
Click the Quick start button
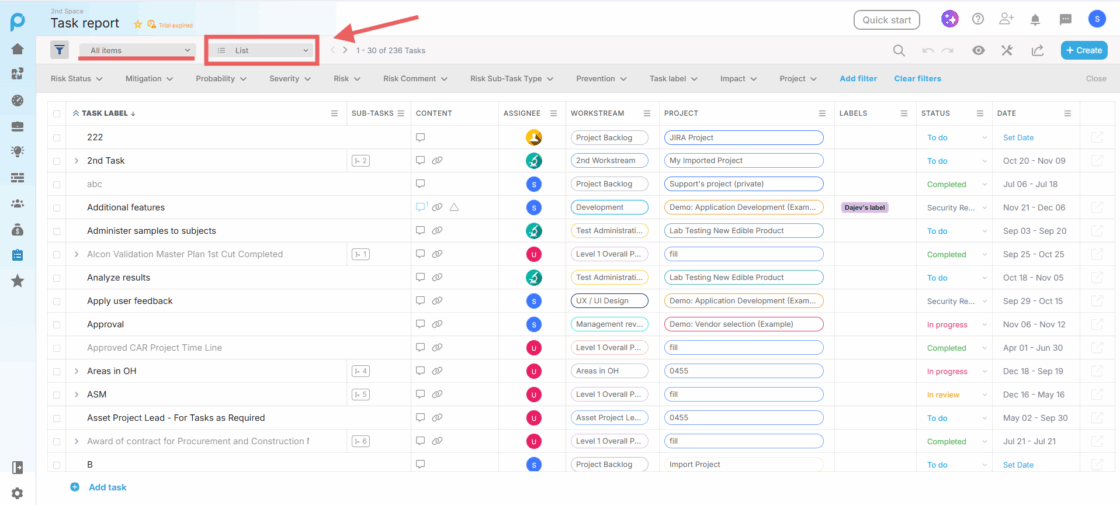(886, 20)
